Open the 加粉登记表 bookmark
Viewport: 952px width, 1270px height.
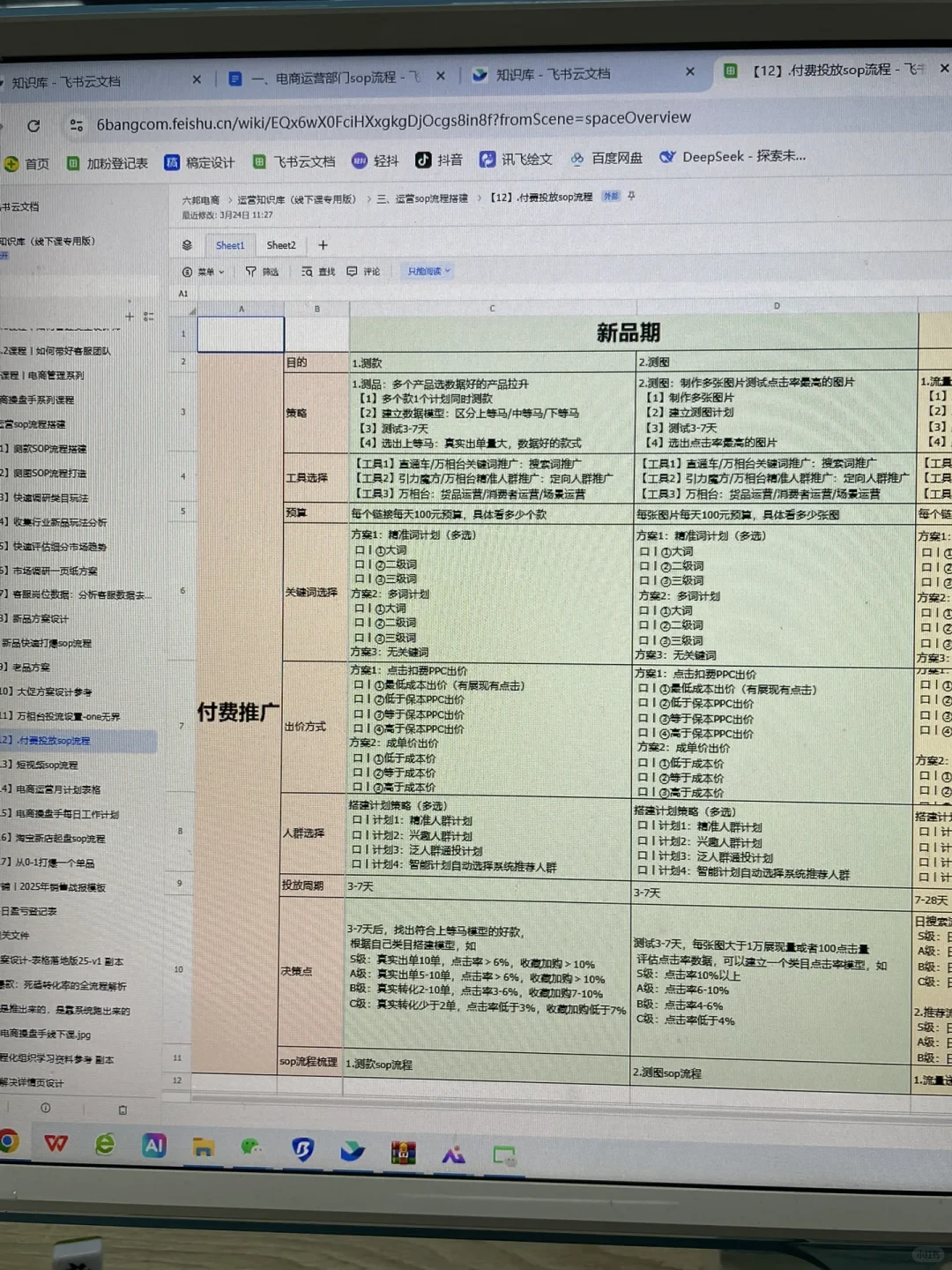pyautogui.click(x=108, y=163)
